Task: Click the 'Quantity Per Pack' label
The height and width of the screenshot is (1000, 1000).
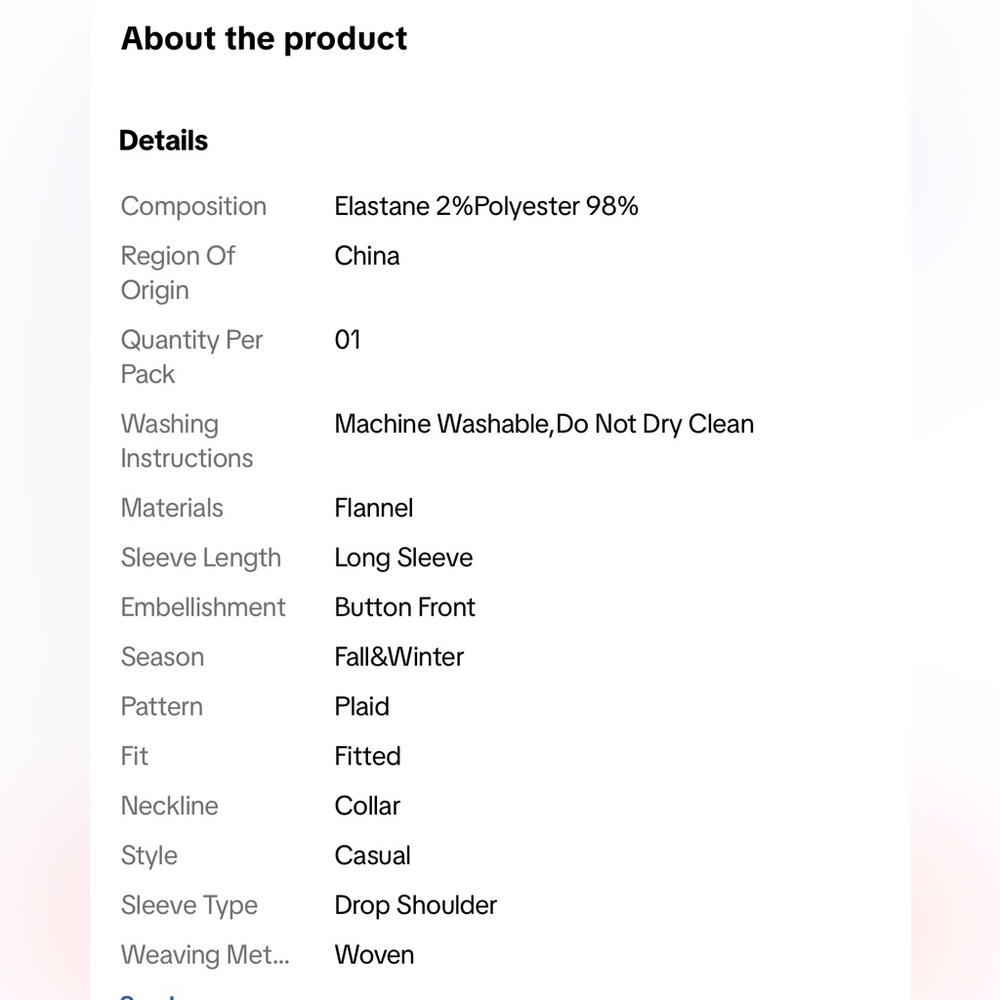Action: click(192, 357)
